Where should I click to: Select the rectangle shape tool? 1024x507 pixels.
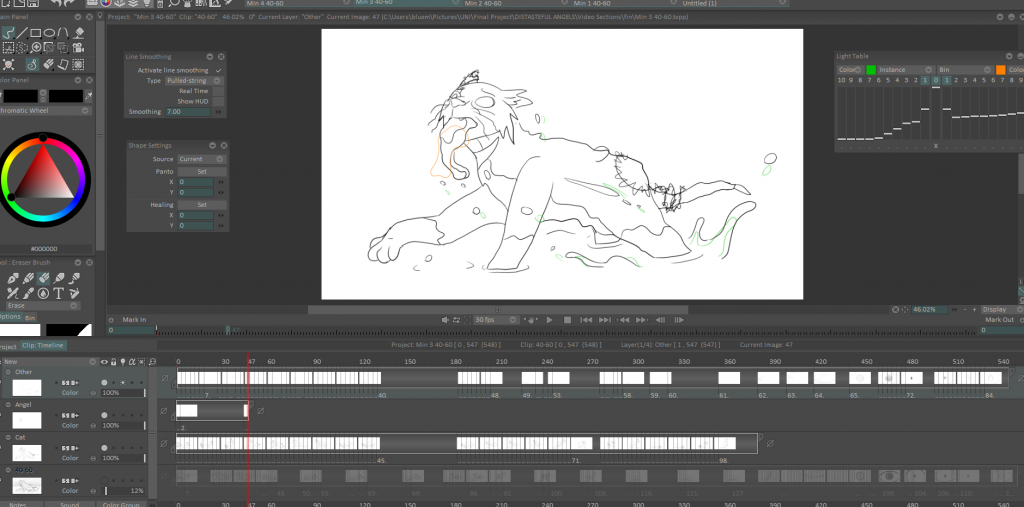pos(36,33)
